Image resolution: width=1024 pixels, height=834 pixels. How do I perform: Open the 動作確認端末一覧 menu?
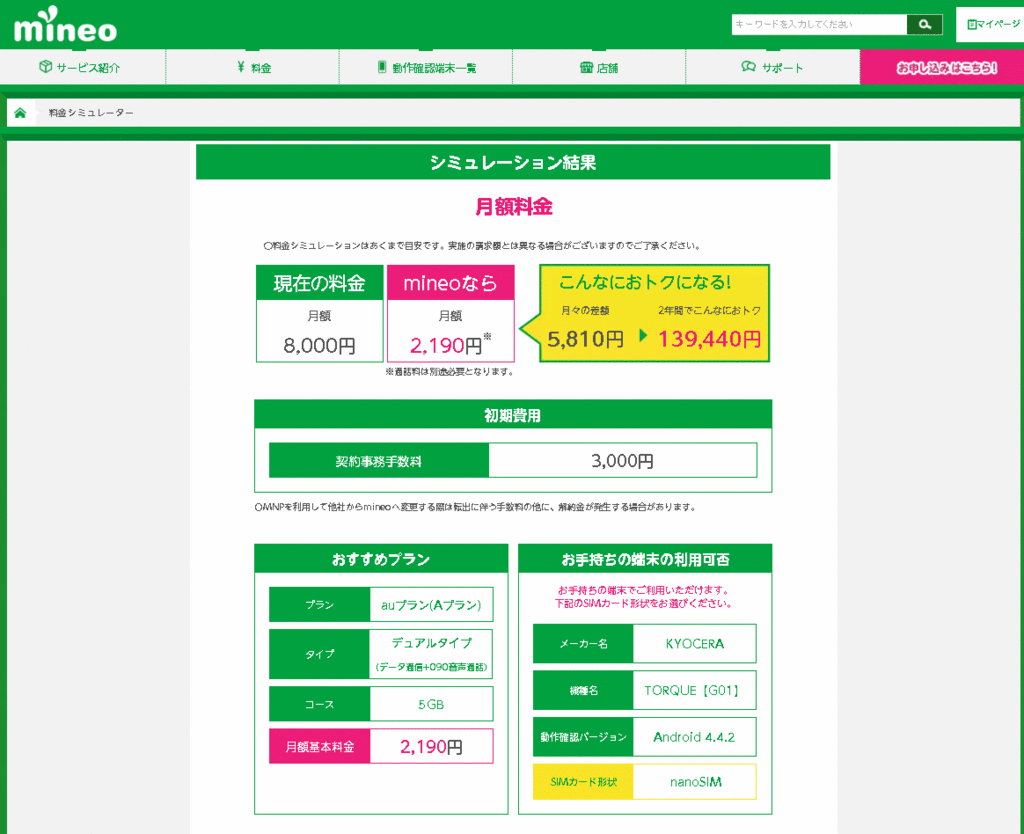point(426,67)
